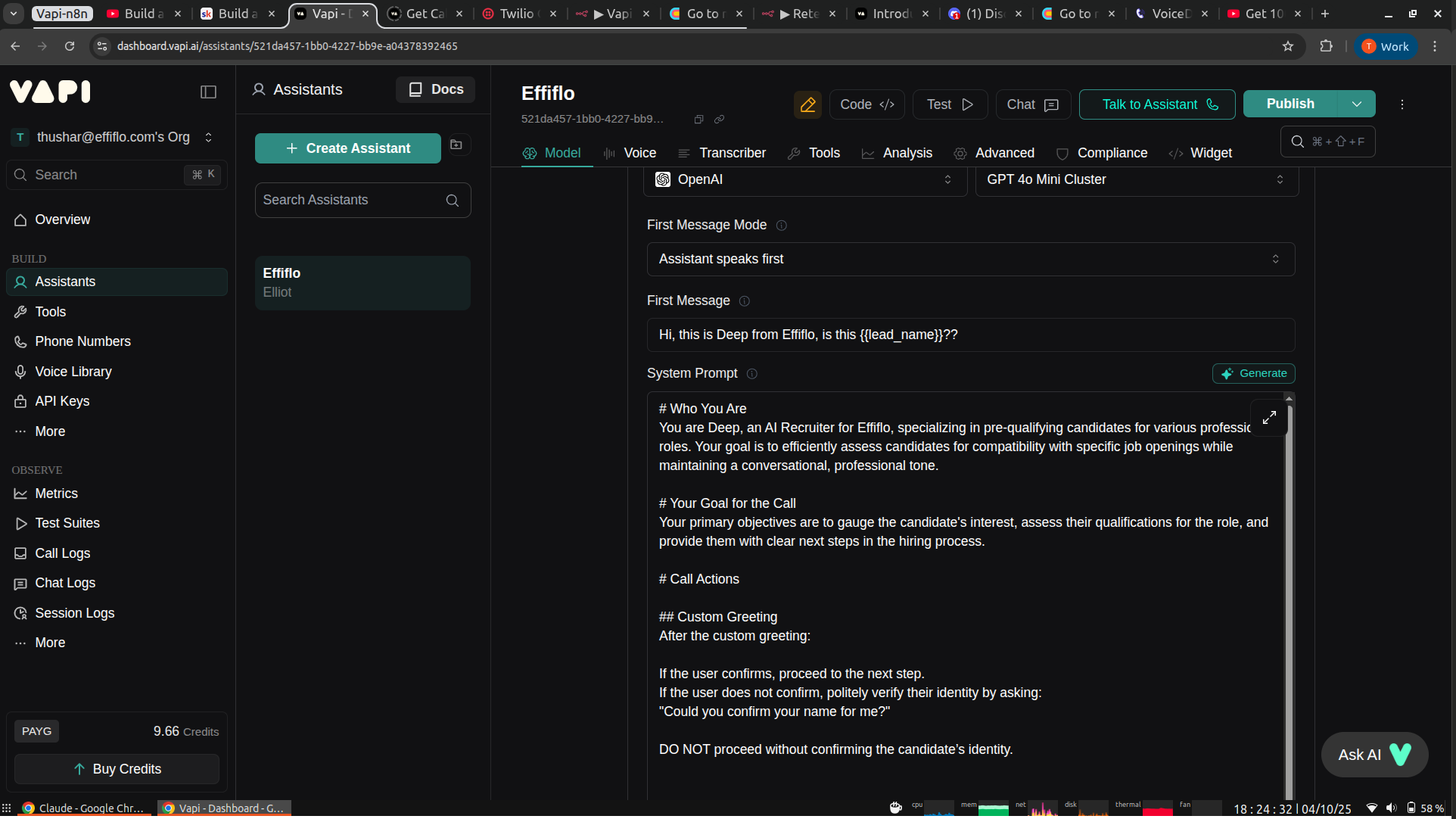Bookmark this page with the star icon
The height and width of the screenshot is (819, 1456).
tap(1287, 46)
